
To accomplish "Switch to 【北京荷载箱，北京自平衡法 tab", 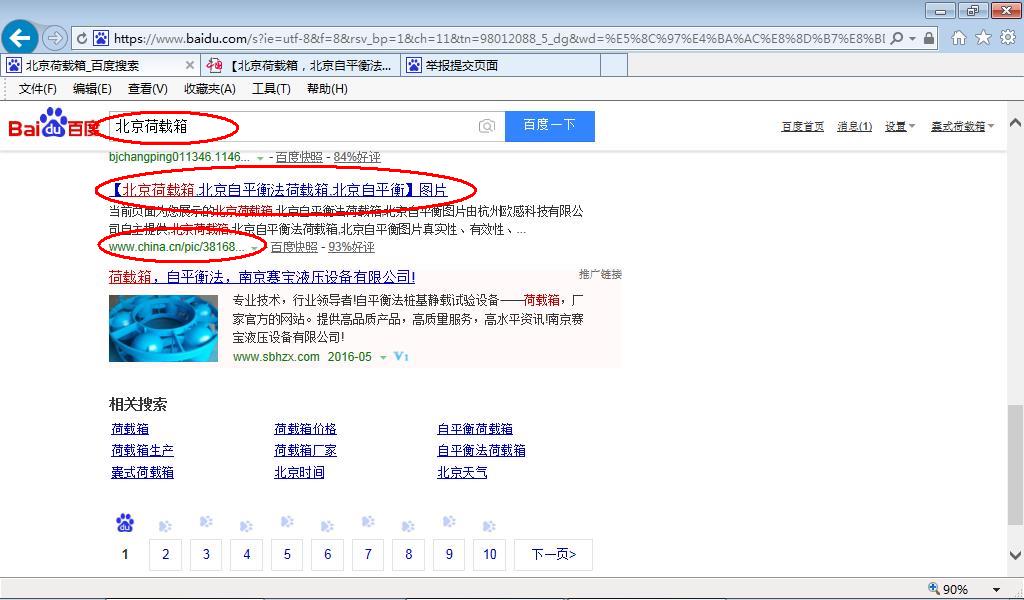I will coord(299,65).
